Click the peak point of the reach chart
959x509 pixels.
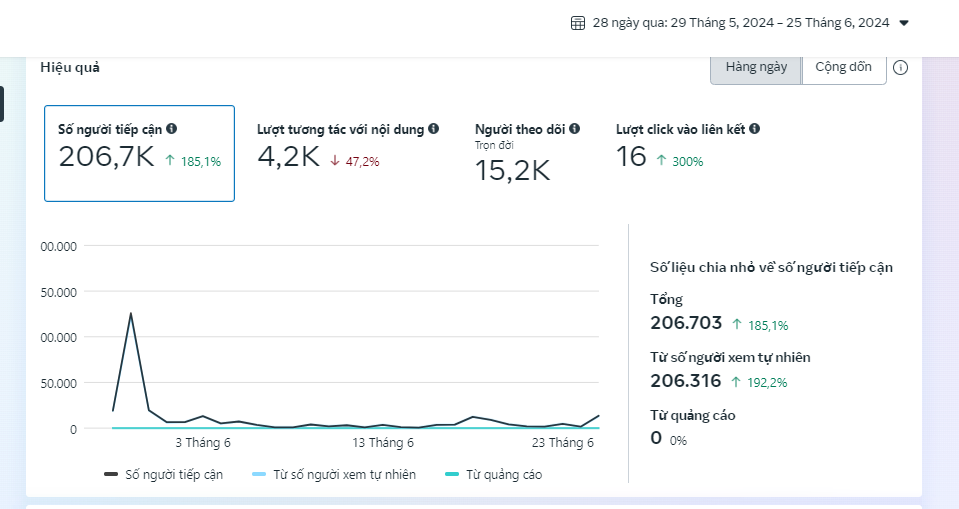[x=130, y=314]
